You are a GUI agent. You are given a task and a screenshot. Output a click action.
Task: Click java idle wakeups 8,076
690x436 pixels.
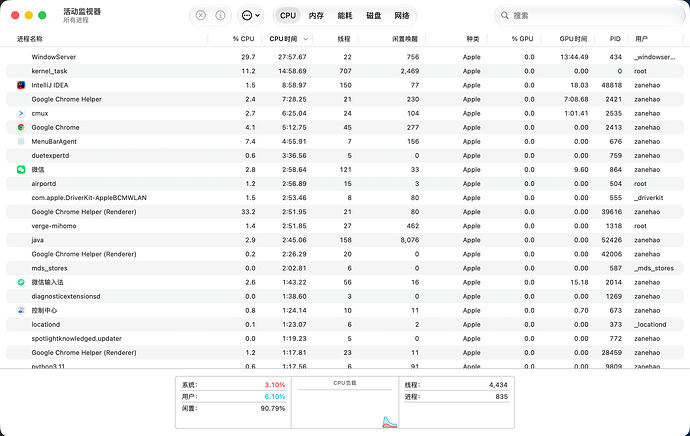(410, 240)
